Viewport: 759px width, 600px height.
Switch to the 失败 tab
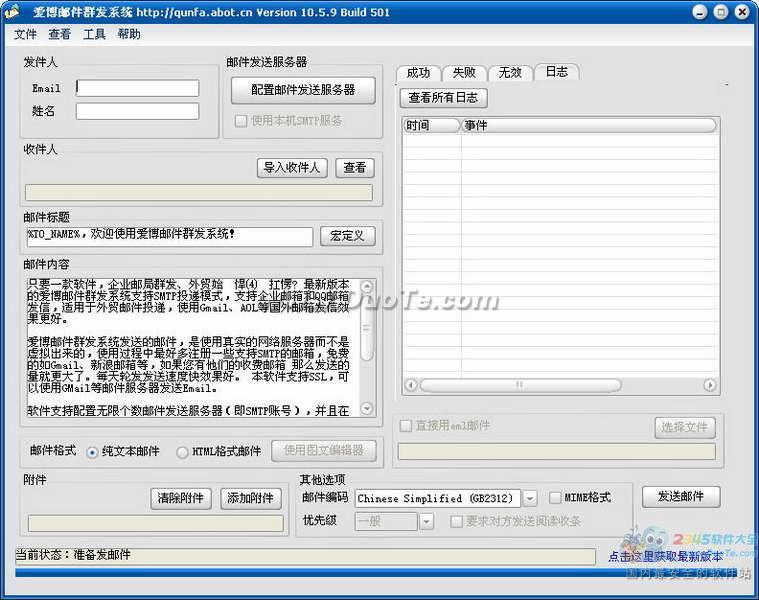click(464, 73)
